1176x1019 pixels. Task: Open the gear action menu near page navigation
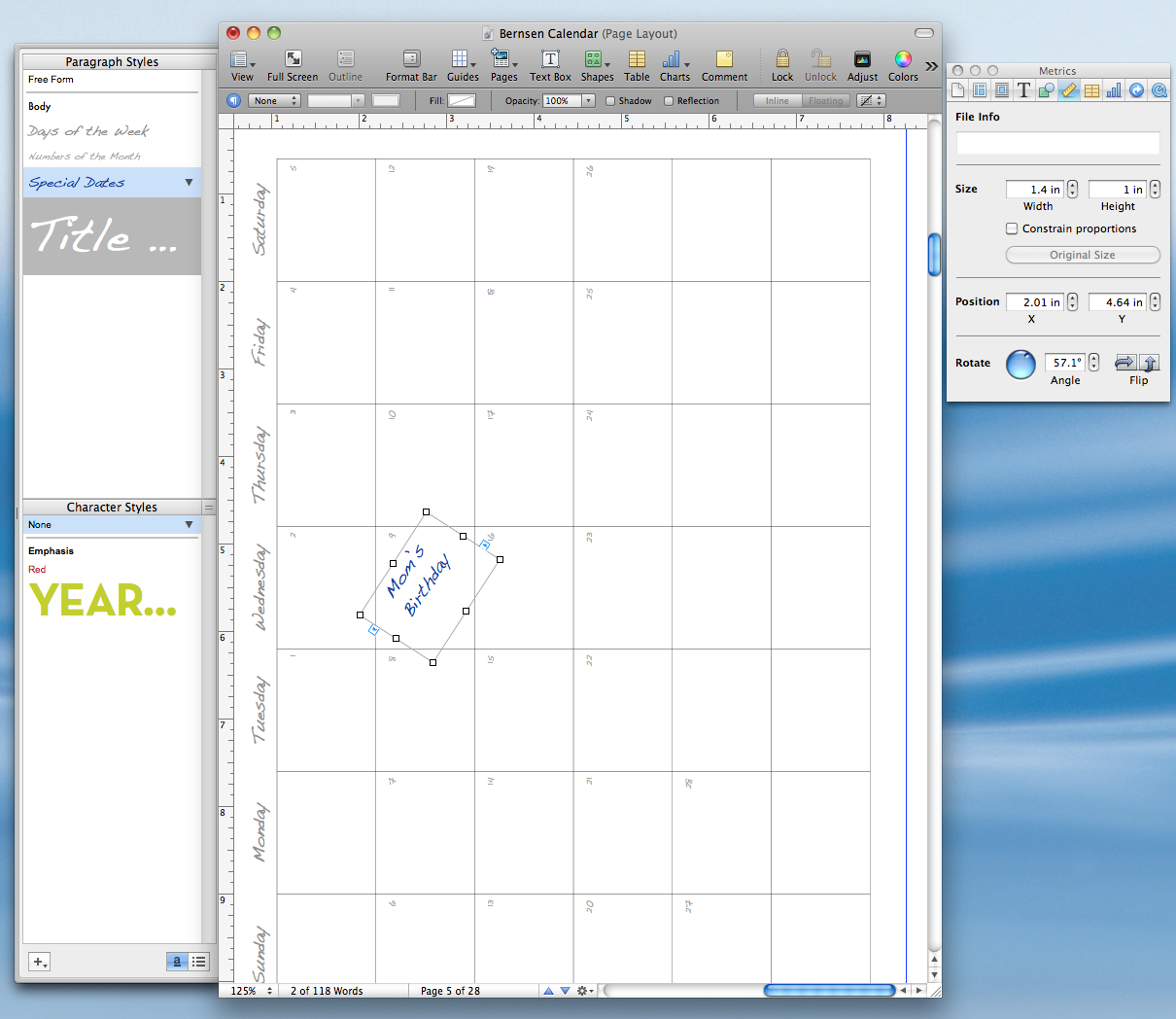[583, 991]
